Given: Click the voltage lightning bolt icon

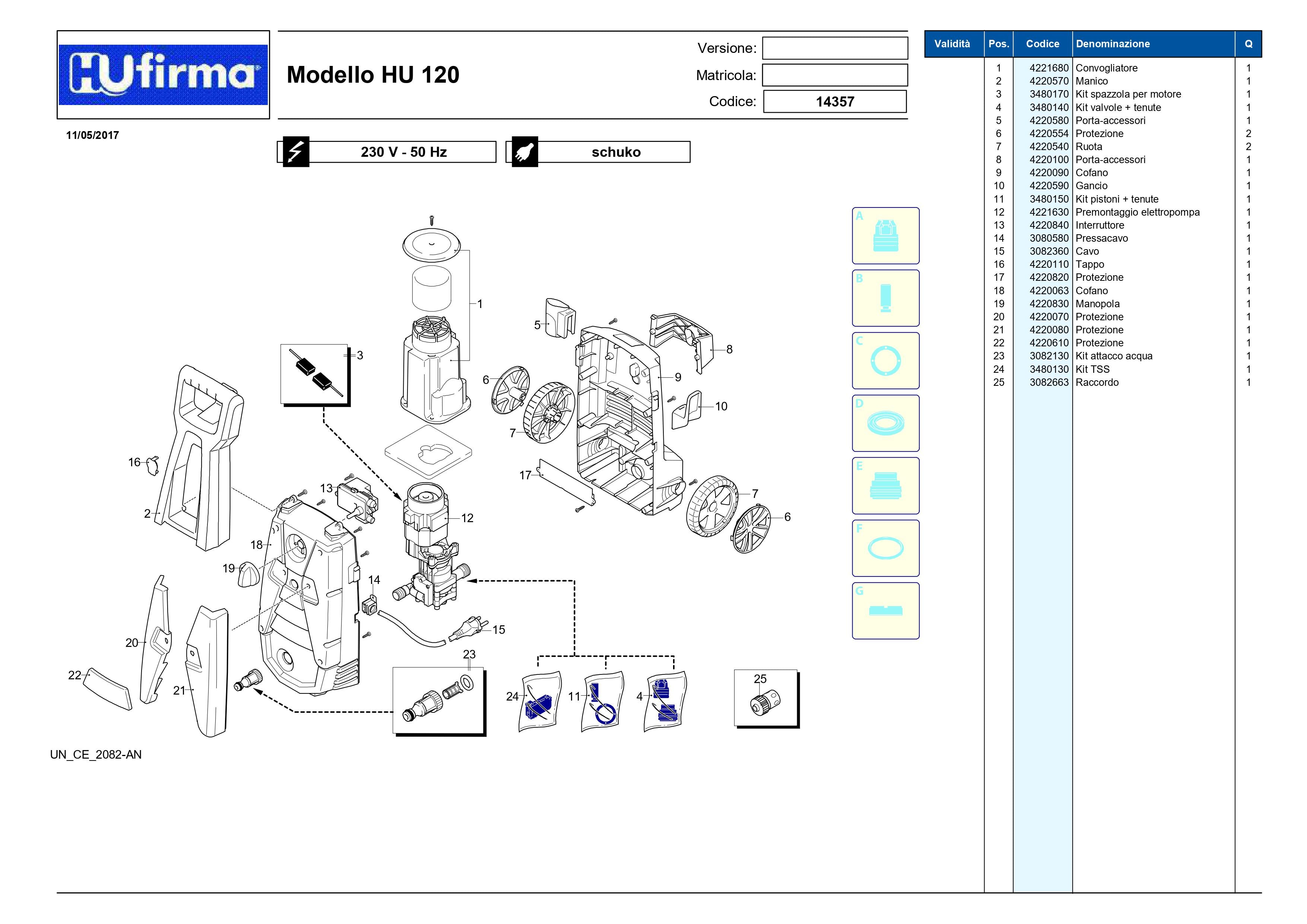Looking at the screenshot, I should click(x=296, y=152).
